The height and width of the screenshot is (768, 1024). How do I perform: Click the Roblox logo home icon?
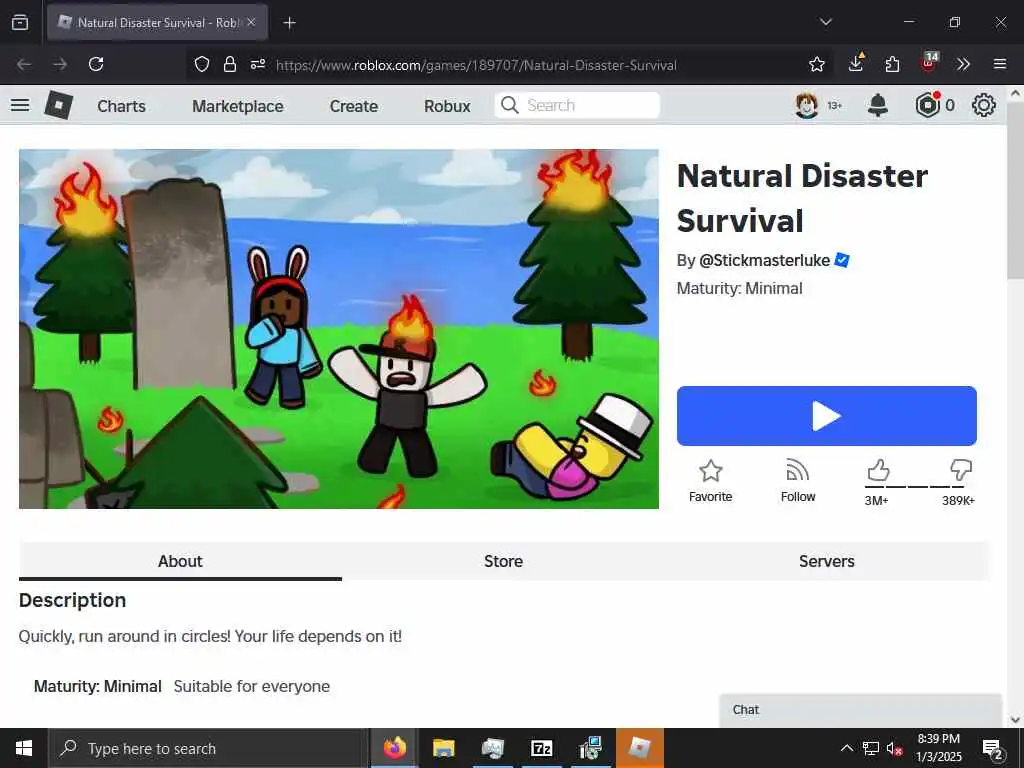(x=58, y=105)
